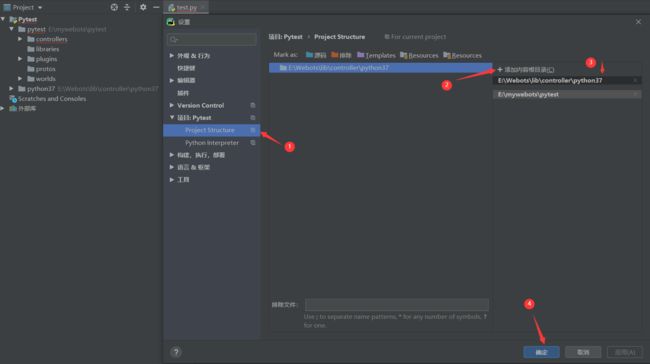Viewport: 650px width, 364px height.
Task: Click the settings search field
Action: tap(212, 39)
